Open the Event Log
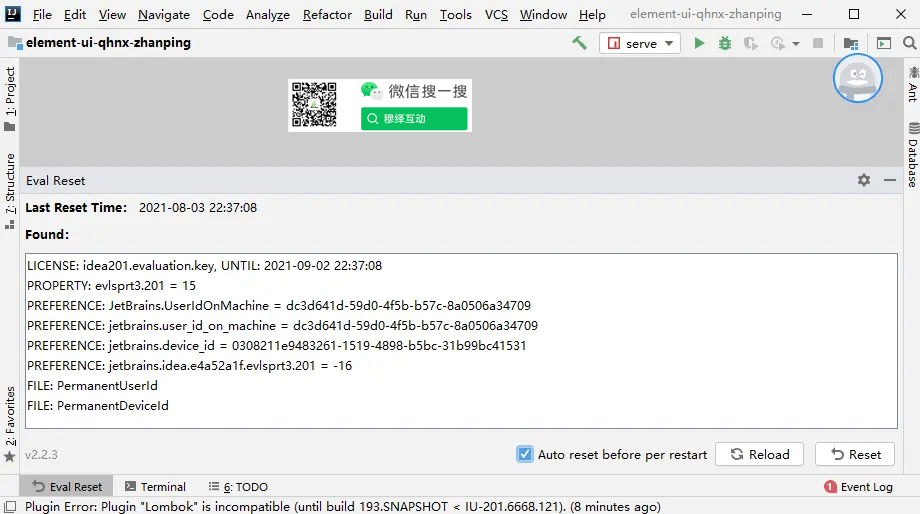The height and width of the screenshot is (514, 920). (858, 486)
